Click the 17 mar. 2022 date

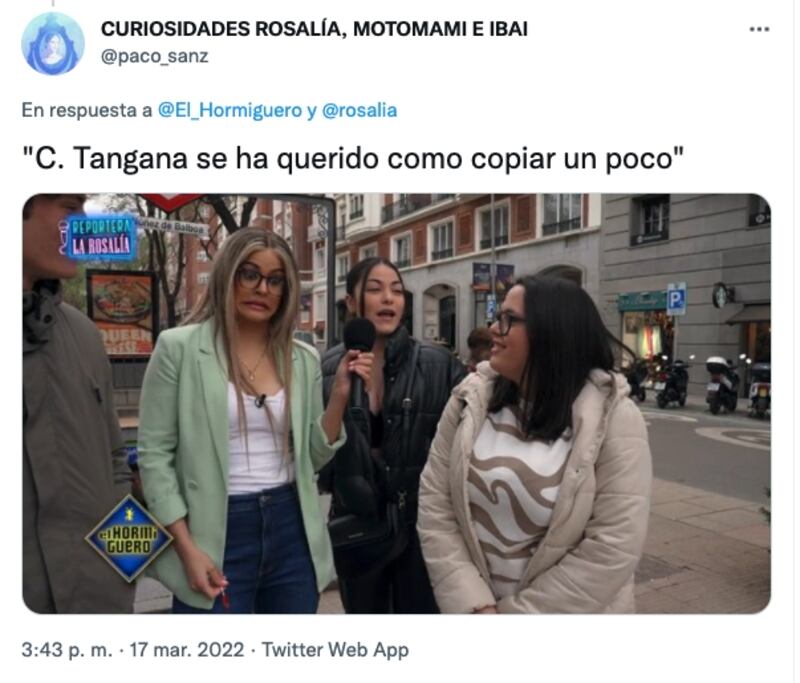coord(187,650)
